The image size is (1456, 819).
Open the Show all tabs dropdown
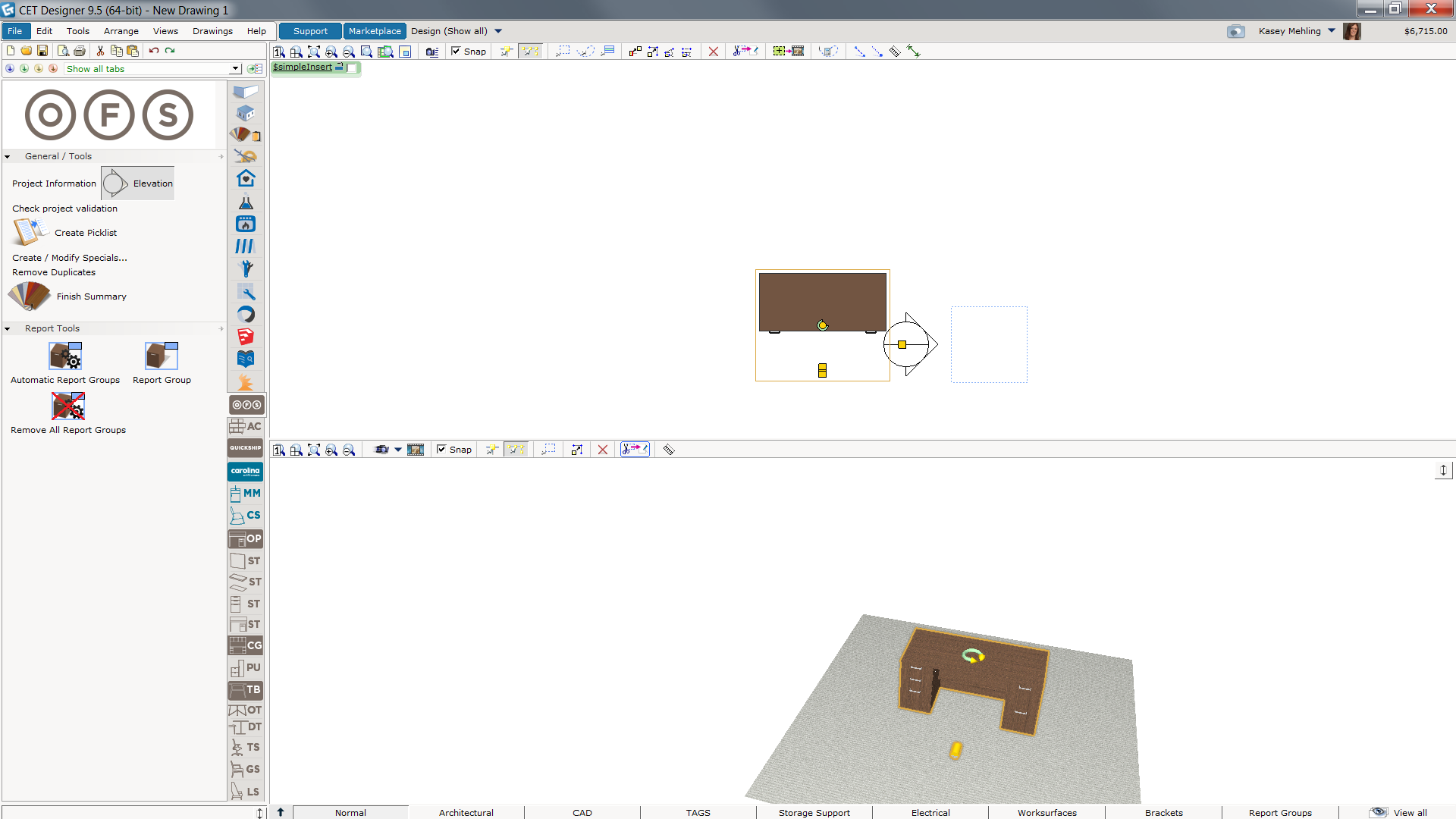tap(236, 69)
